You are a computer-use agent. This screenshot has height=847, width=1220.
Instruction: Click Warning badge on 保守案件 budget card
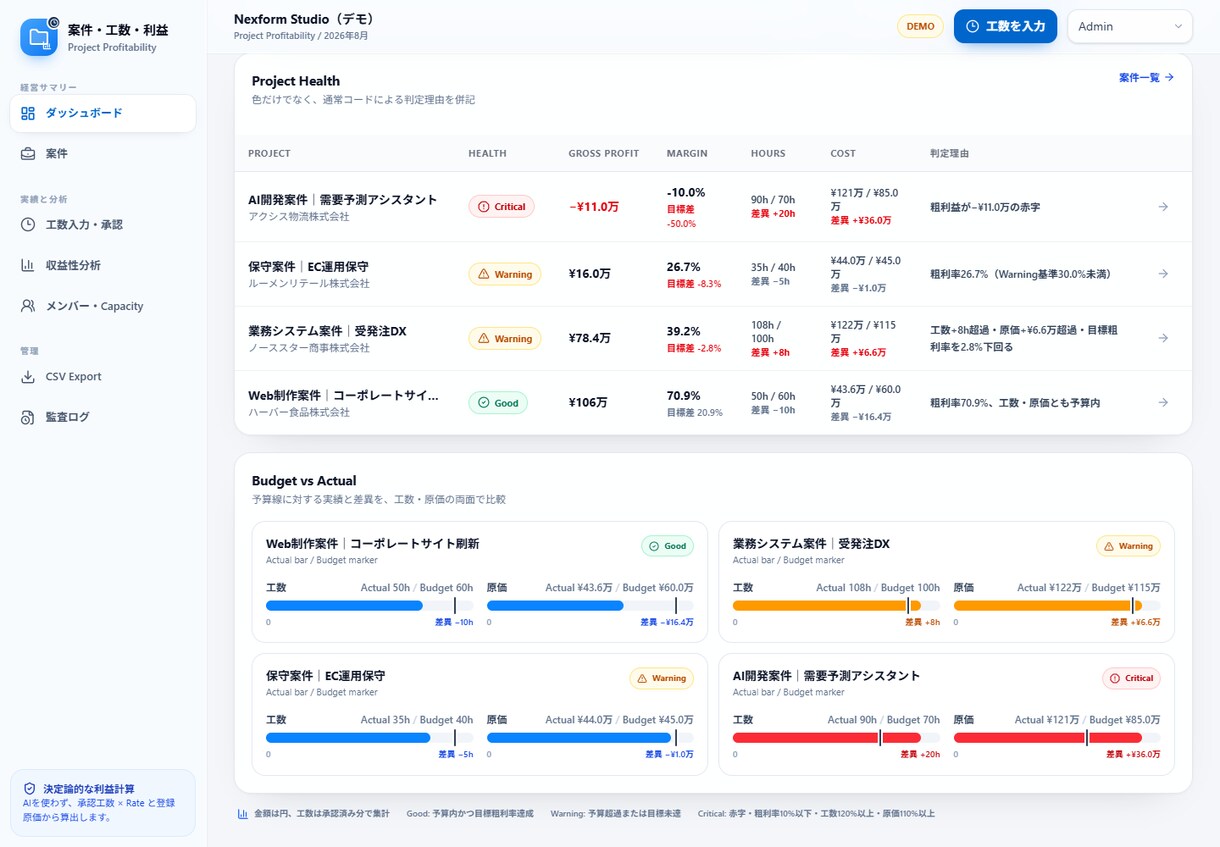(x=661, y=678)
